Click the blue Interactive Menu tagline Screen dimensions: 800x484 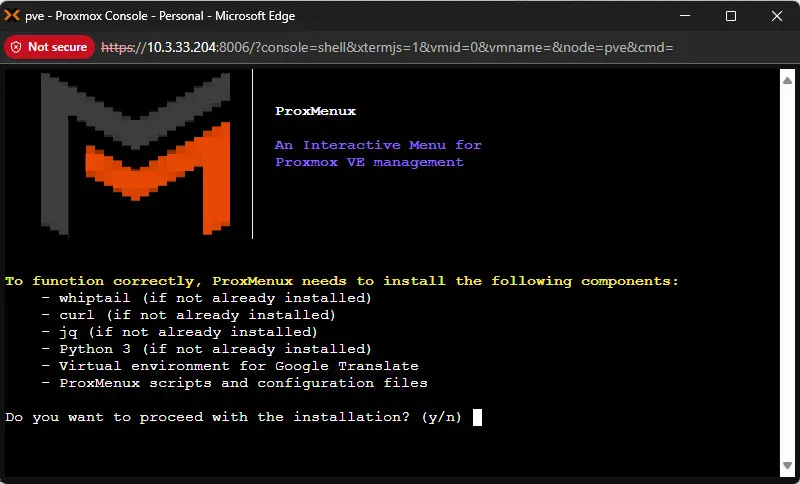pyautogui.click(x=377, y=153)
